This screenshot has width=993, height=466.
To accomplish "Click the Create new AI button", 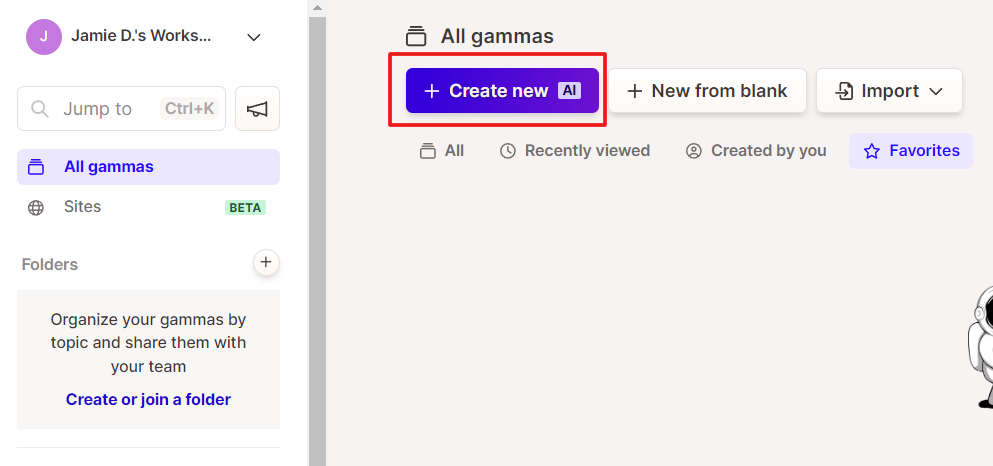I will click(502, 91).
